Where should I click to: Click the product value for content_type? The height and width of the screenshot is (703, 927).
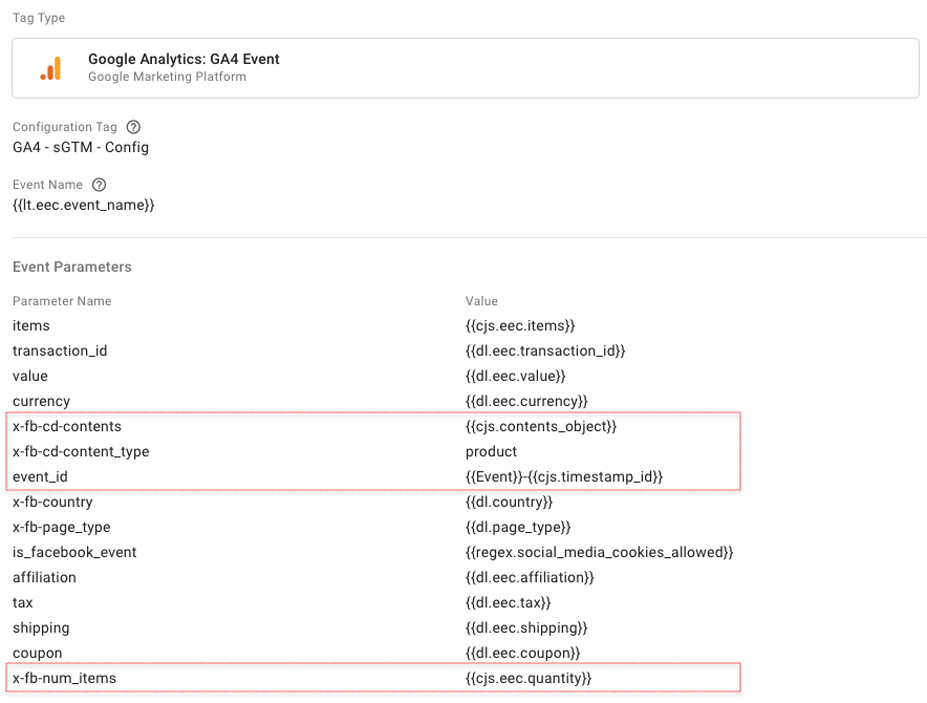(x=491, y=452)
